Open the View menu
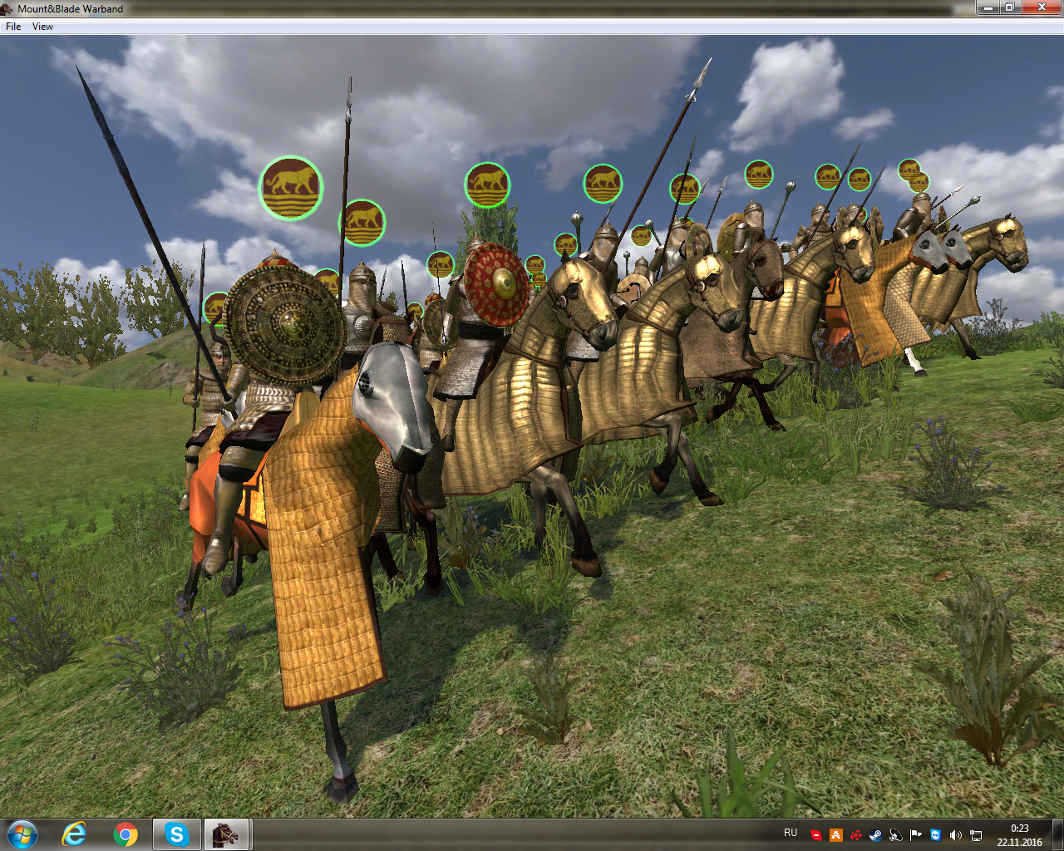1064x851 pixels. click(x=42, y=27)
